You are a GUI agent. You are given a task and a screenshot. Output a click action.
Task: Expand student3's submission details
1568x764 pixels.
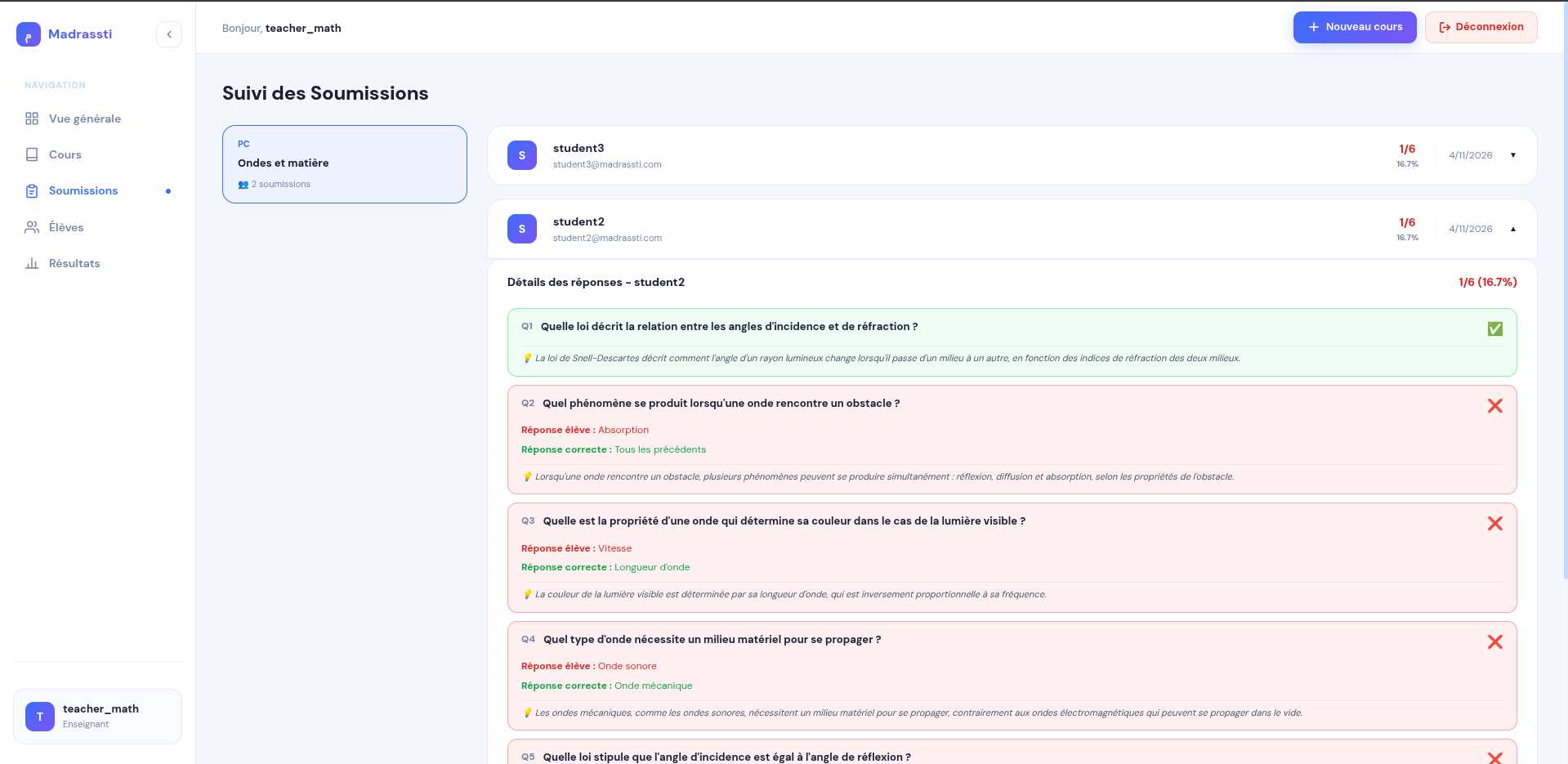[x=1513, y=155]
